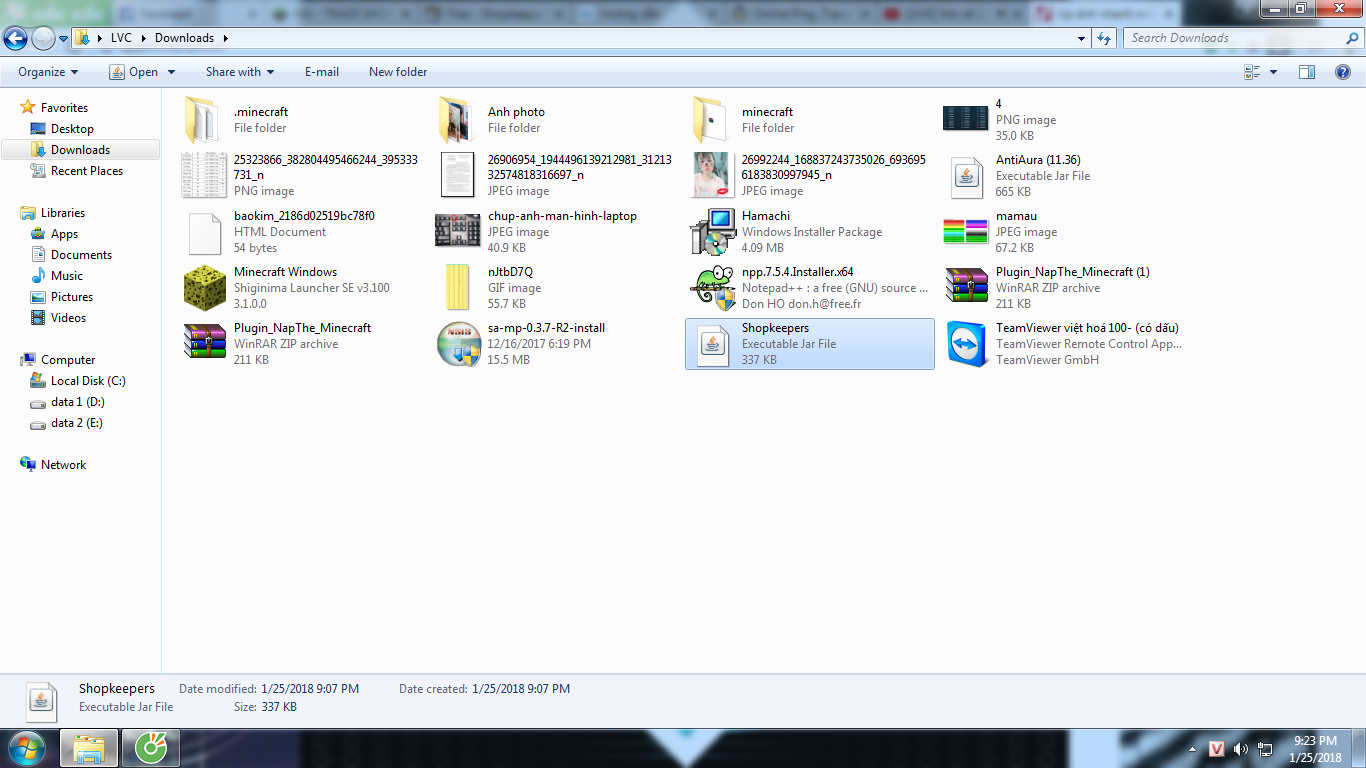Expand the LVC breadcrumb arrow
The width and height of the screenshot is (1366, 768).
pyautogui.click(x=143, y=38)
